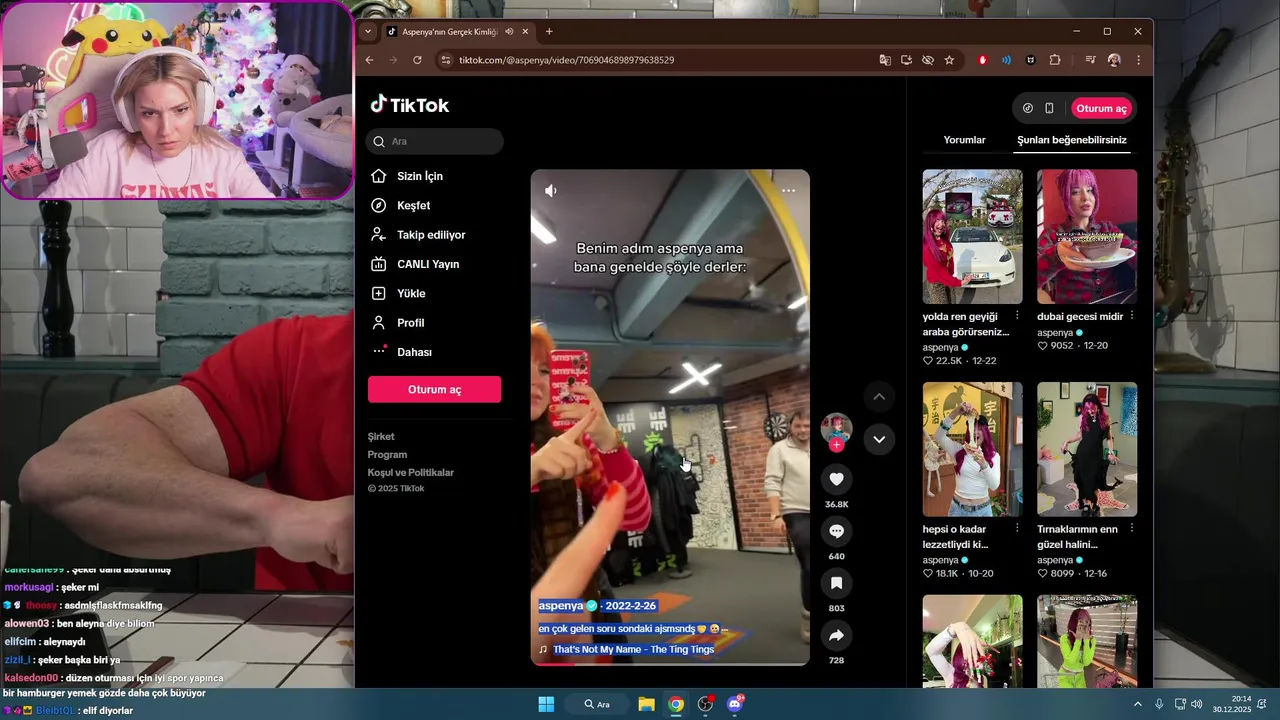The image size is (1280, 720).
Task: Click the aspenya username on video
Action: point(561,606)
